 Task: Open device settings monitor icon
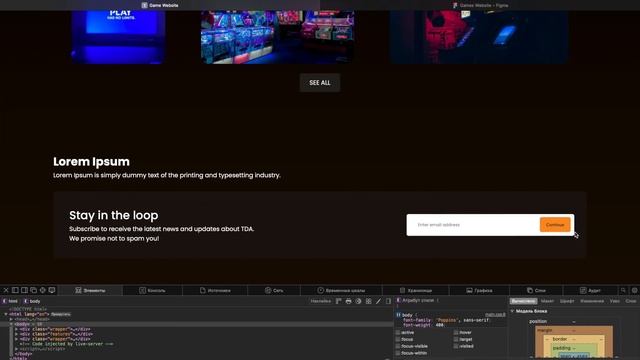(x=52, y=290)
